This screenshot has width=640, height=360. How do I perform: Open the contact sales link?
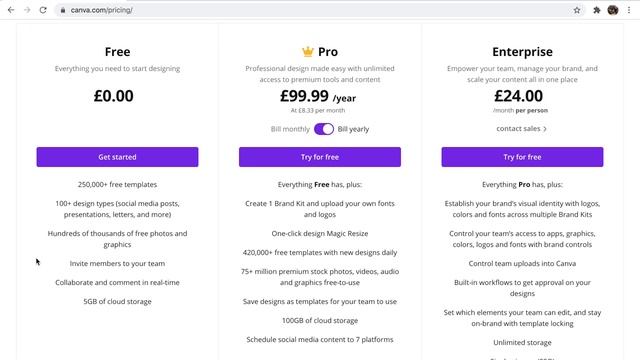coord(521,129)
